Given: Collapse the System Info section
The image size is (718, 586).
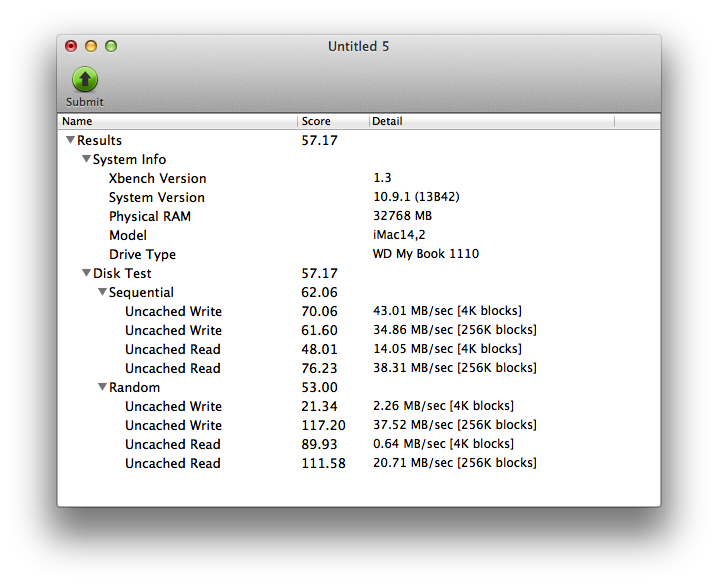Looking at the screenshot, I should coord(86,159).
